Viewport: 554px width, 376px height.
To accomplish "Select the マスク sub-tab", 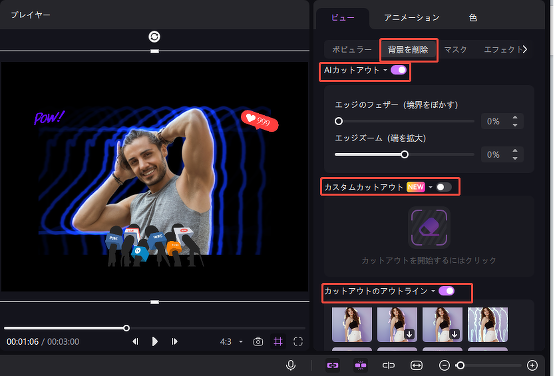I will coord(455,49).
